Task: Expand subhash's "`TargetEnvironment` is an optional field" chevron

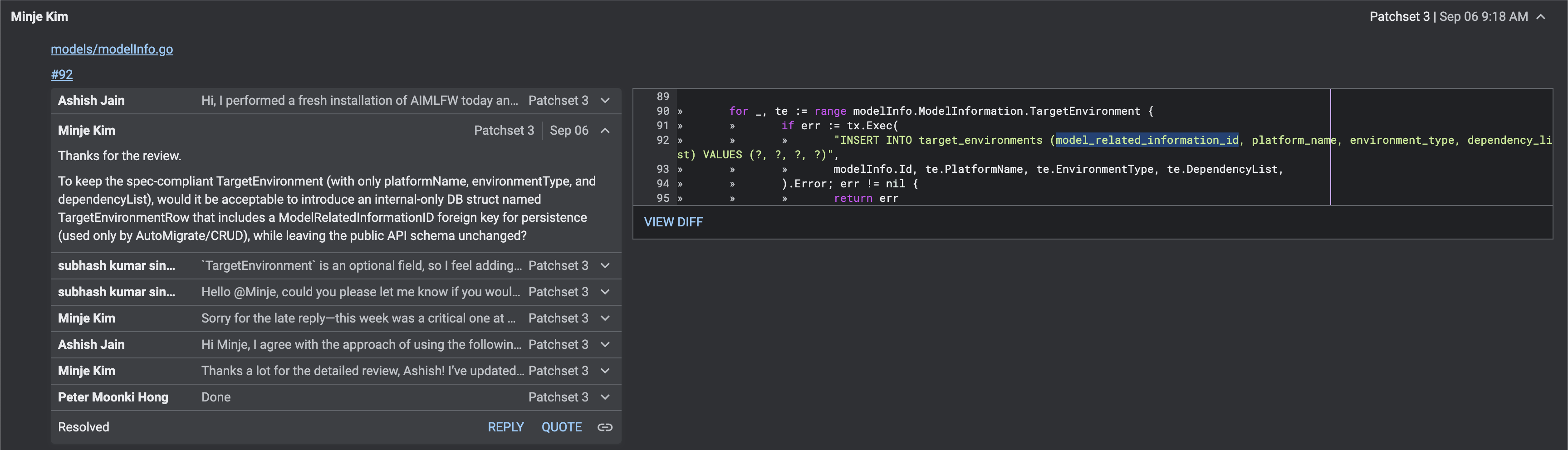Action: pos(605,265)
